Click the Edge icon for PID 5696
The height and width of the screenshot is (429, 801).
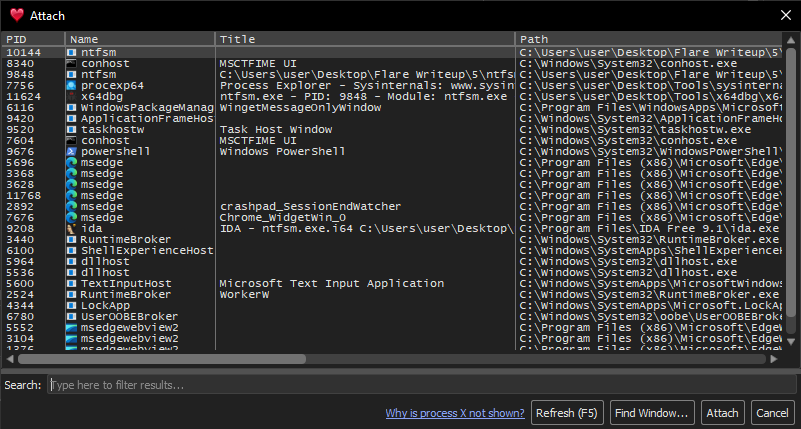[72, 162]
